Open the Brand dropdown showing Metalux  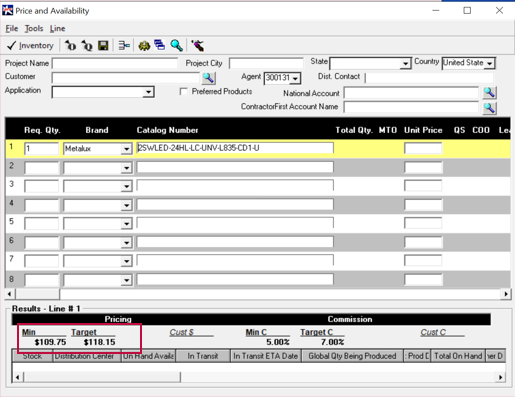pos(127,149)
